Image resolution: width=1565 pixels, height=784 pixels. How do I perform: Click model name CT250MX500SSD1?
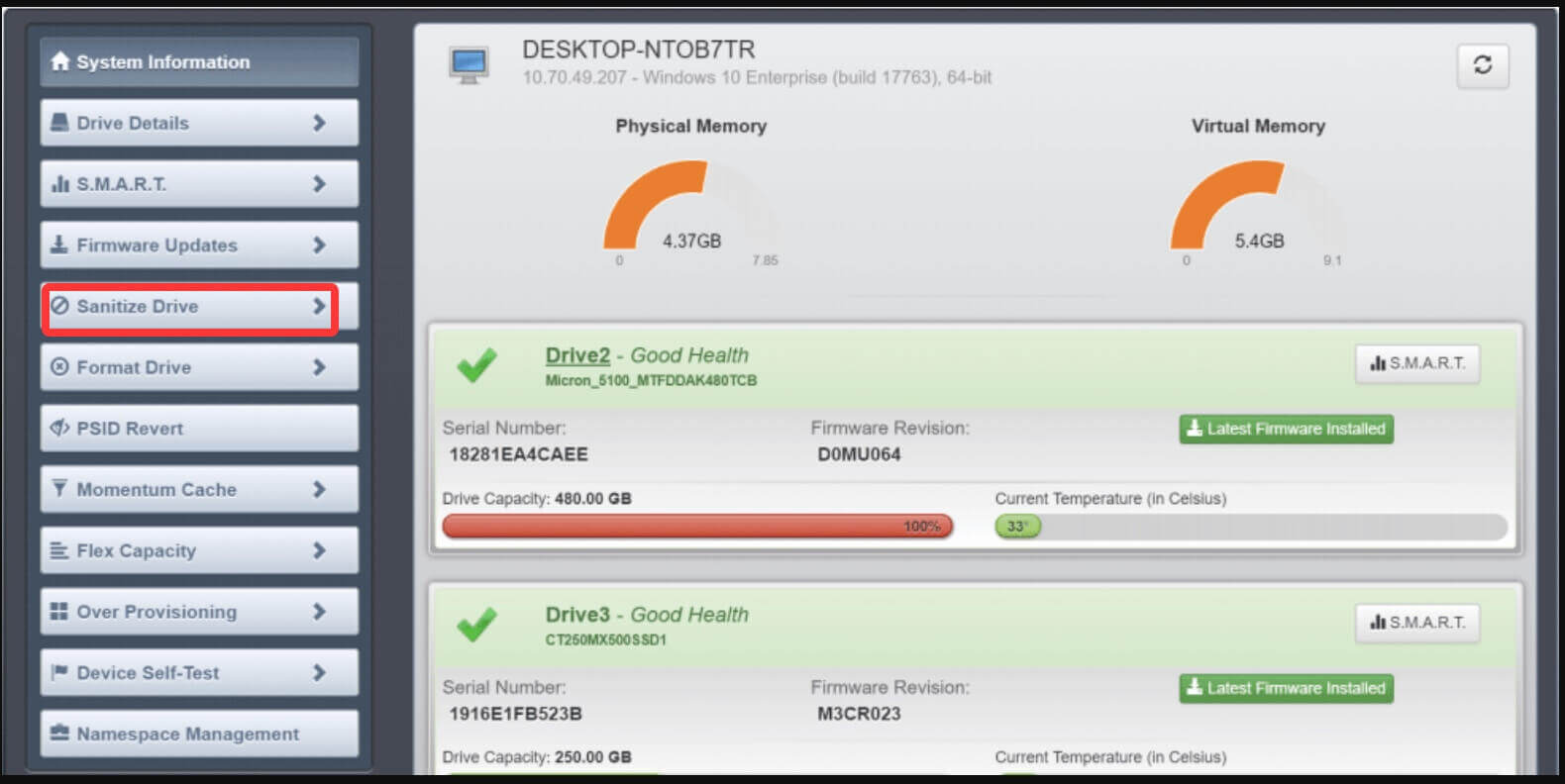click(605, 640)
